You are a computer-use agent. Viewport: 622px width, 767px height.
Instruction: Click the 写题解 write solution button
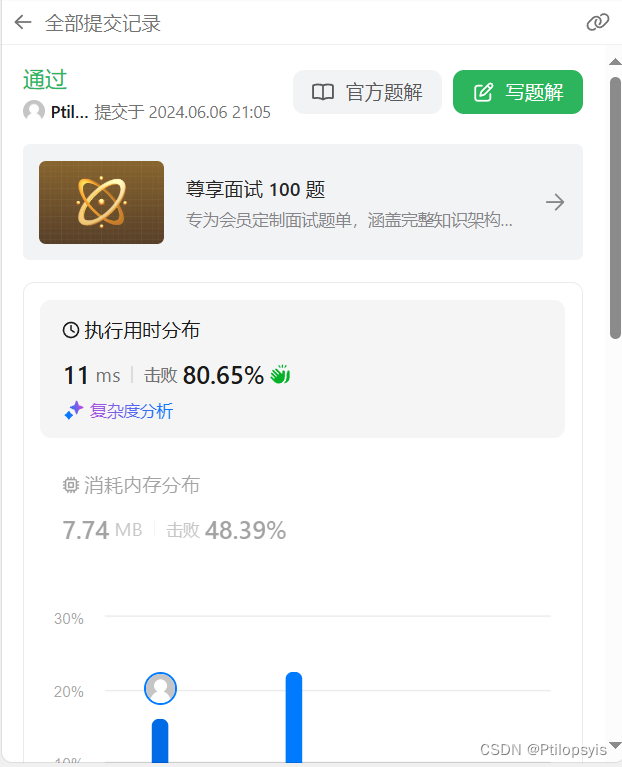coord(518,92)
